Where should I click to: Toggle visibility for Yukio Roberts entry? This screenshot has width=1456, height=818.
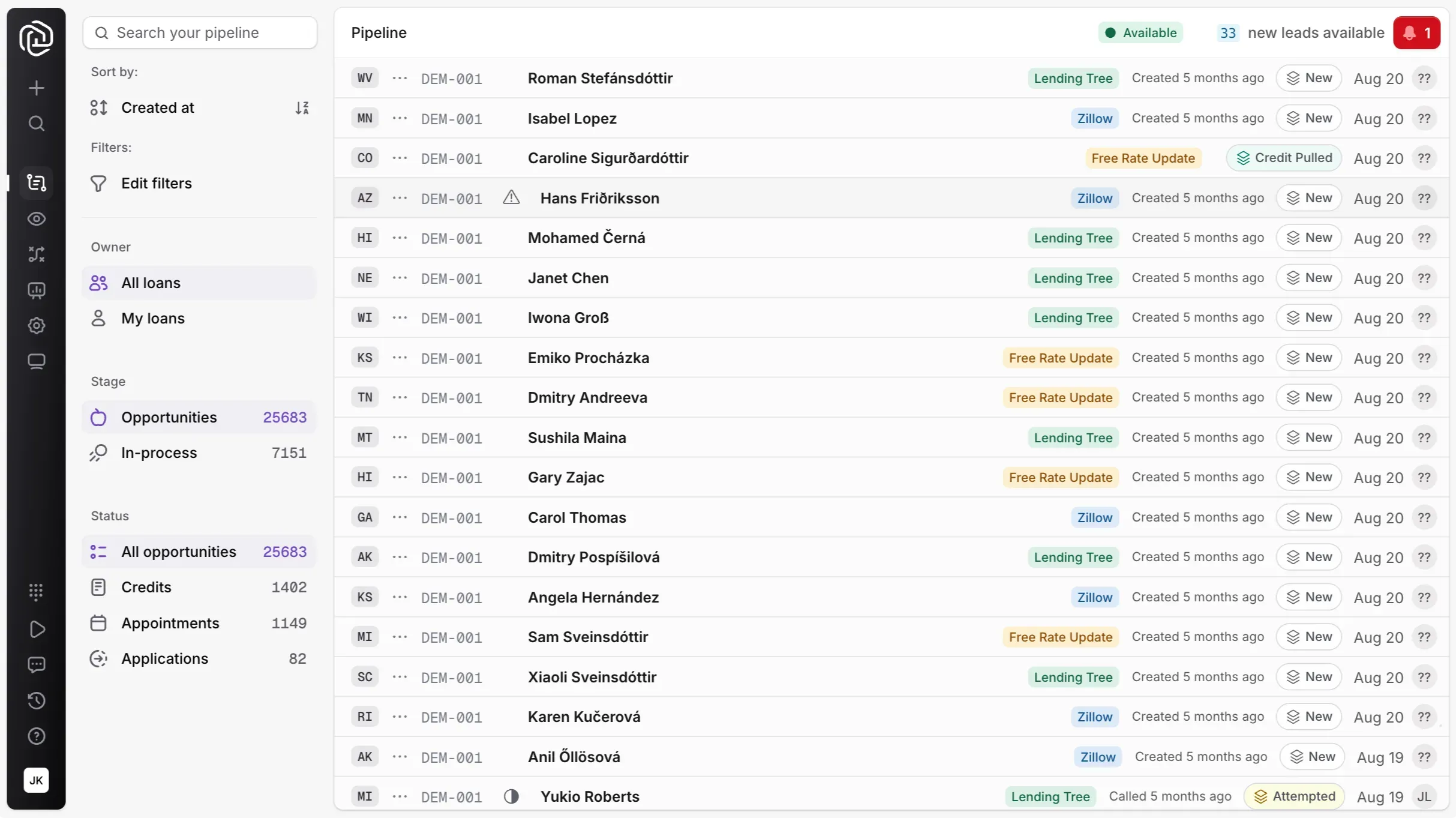[x=511, y=796]
